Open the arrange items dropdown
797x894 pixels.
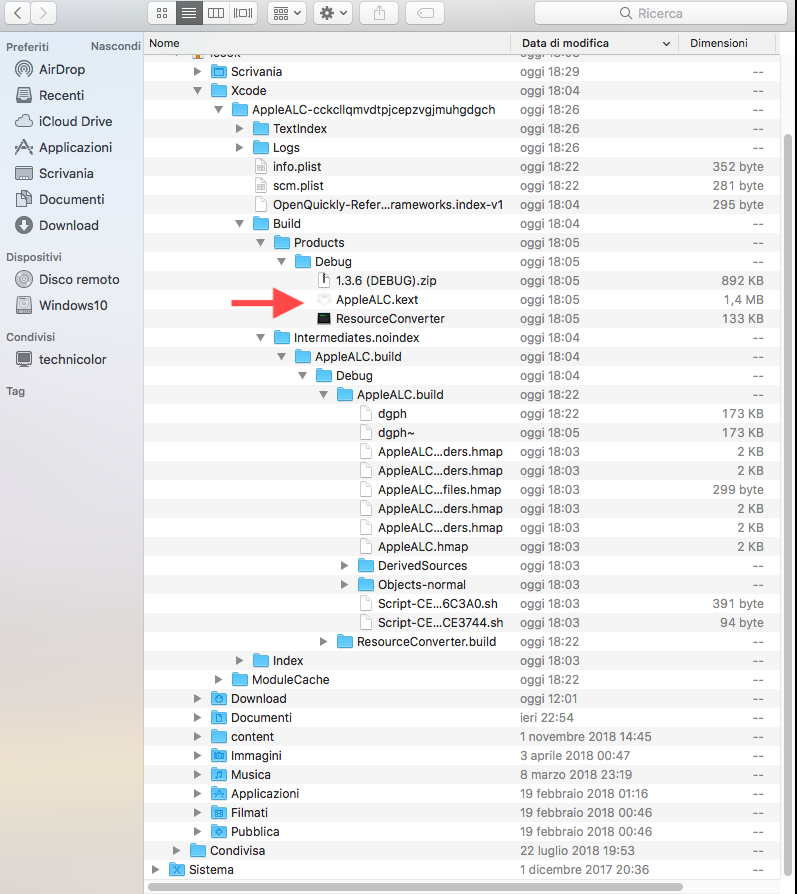point(287,13)
